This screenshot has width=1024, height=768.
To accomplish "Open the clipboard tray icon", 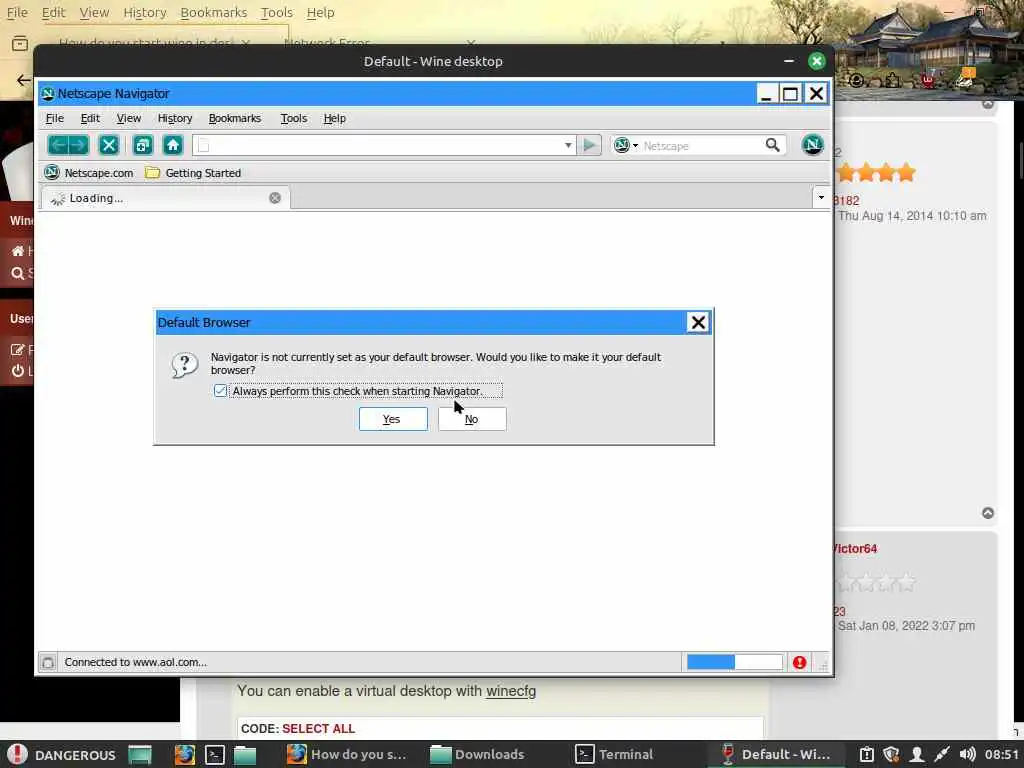I will [x=866, y=754].
